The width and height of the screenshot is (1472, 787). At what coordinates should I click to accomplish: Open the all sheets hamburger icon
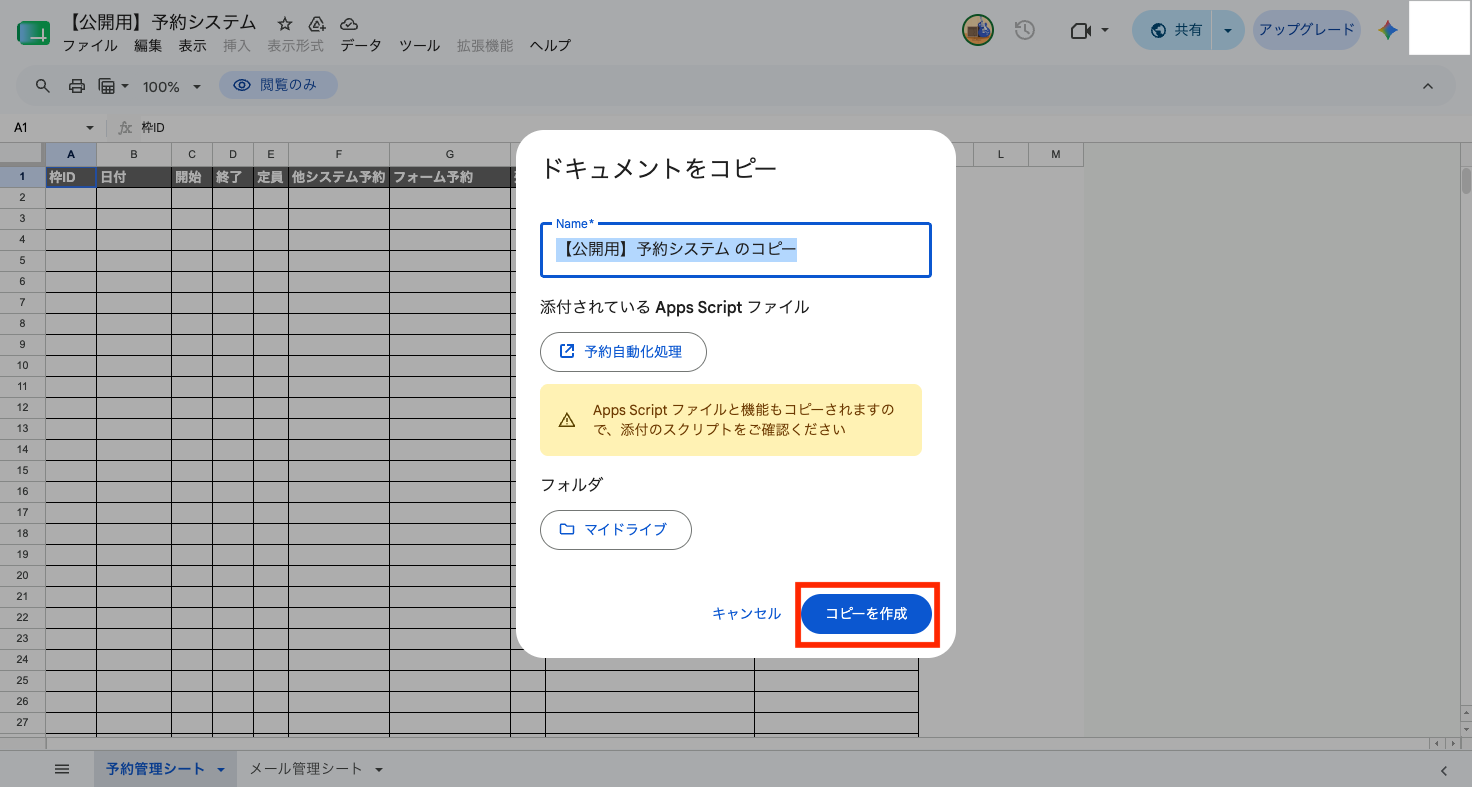coord(62,769)
